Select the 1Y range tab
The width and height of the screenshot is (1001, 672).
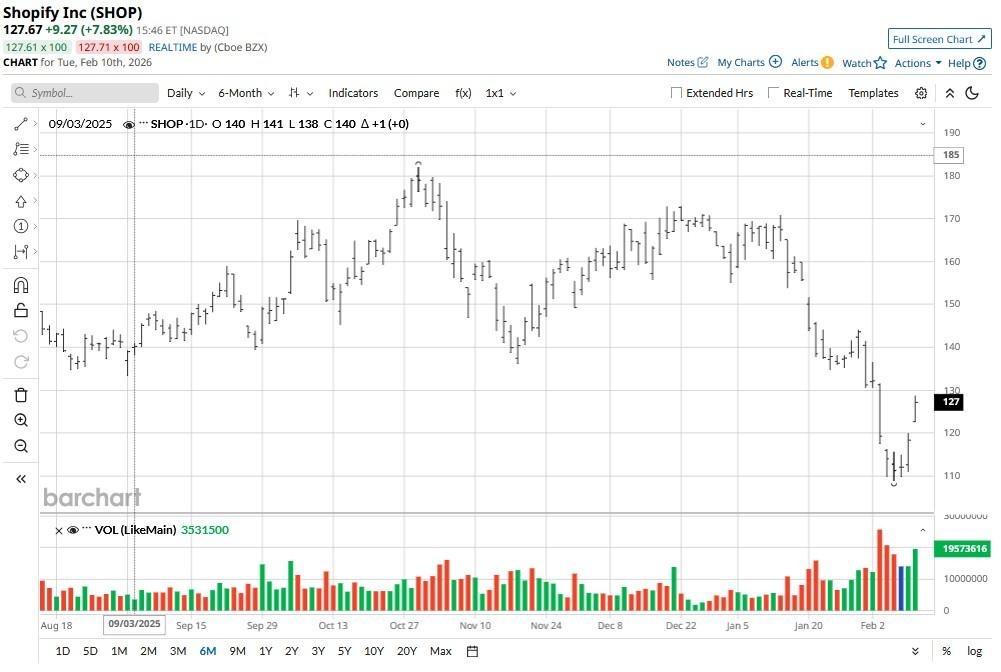266,652
